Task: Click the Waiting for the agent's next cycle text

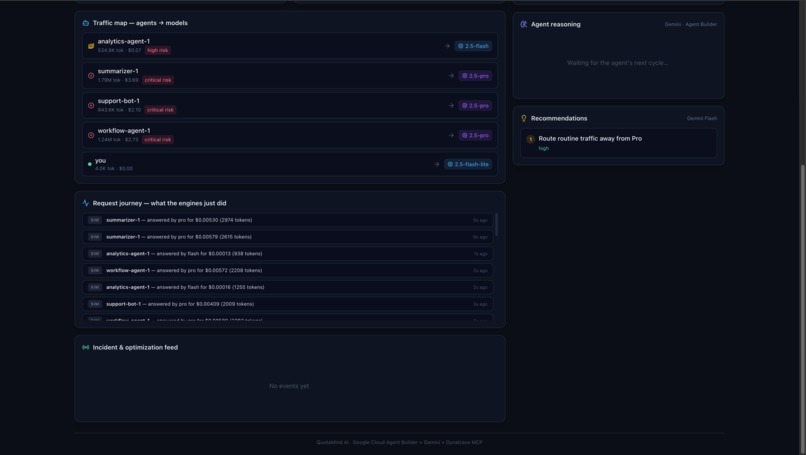Action: [x=617, y=63]
